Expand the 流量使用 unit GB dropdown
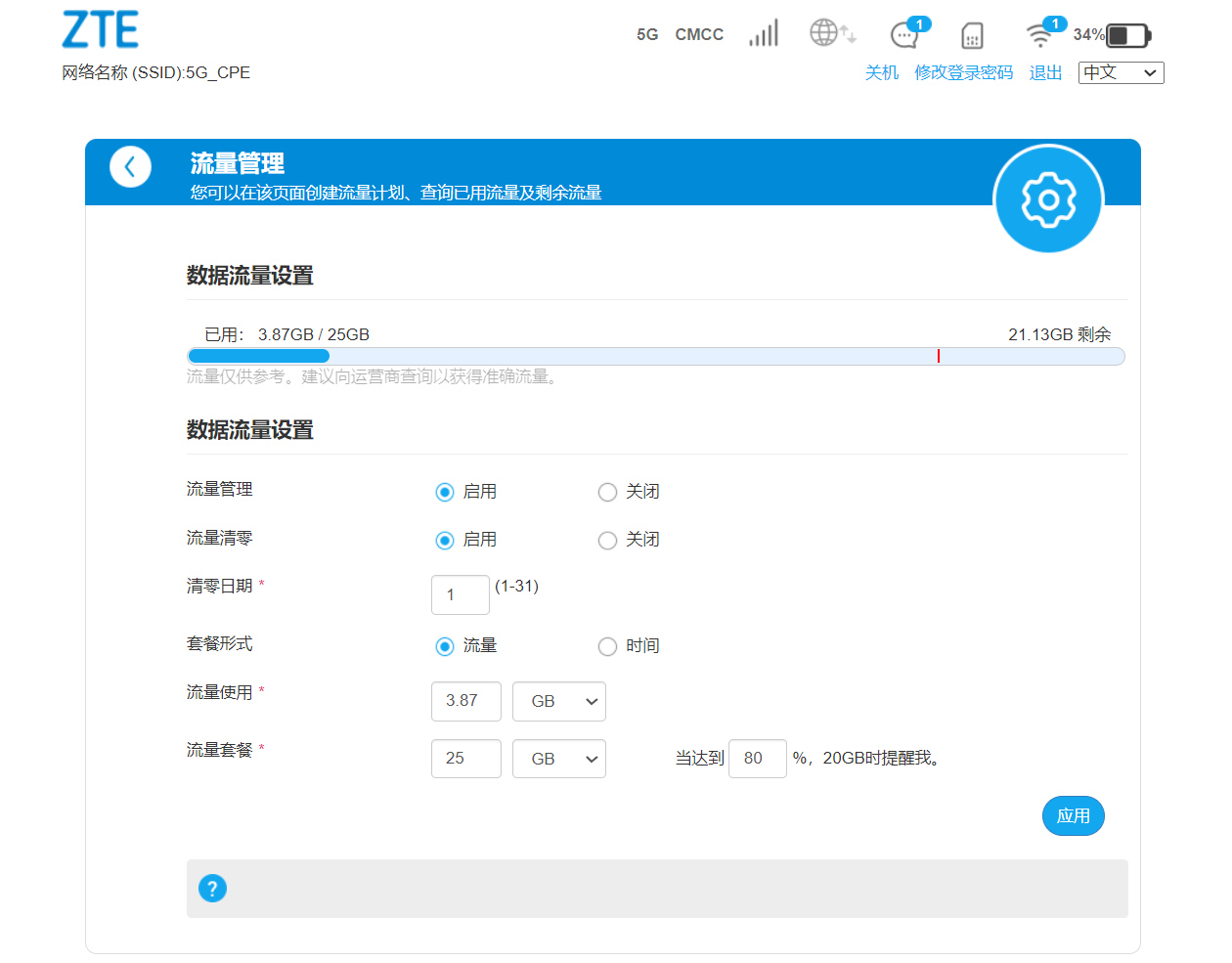Viewport: 1232px width, 963px height. click(558, 702)
